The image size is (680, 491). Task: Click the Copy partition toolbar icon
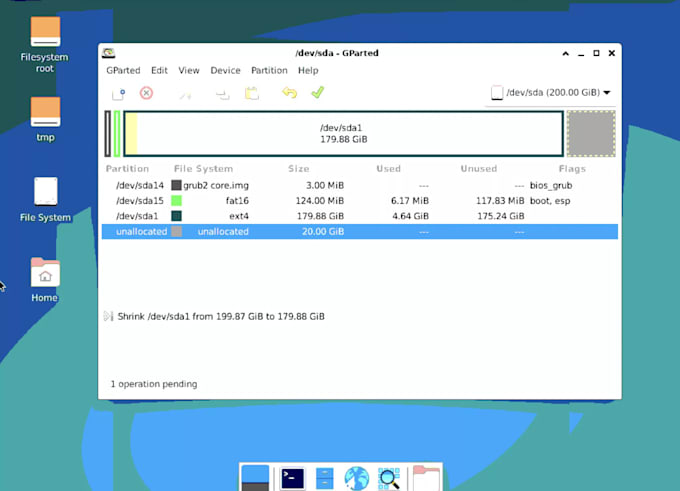coord(222,93)
